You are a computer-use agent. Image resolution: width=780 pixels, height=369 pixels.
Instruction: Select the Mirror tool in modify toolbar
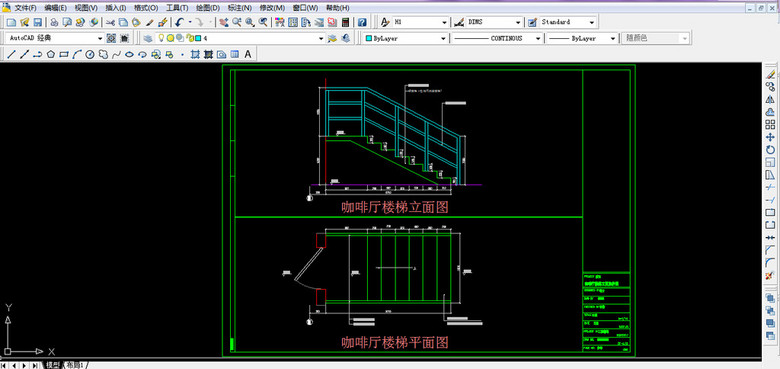tap(770, 99)
